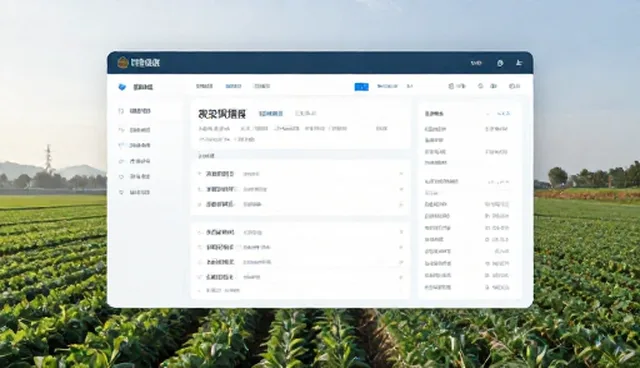This screenshot has height=368, width=640.
Task: Click the round clock-like icon in dark header
Action: click(500, 63)
